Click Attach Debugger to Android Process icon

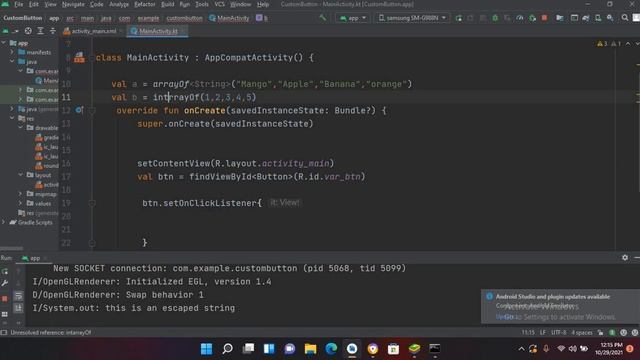[x=532, y=18]
